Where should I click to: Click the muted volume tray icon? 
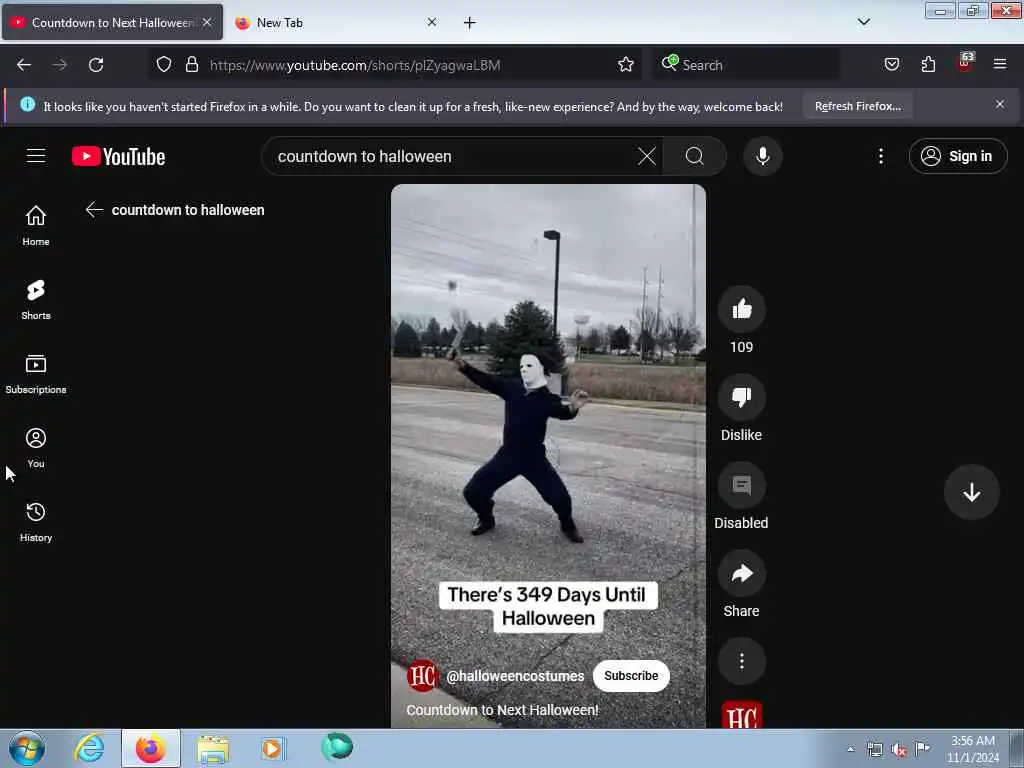pos(899,750)
